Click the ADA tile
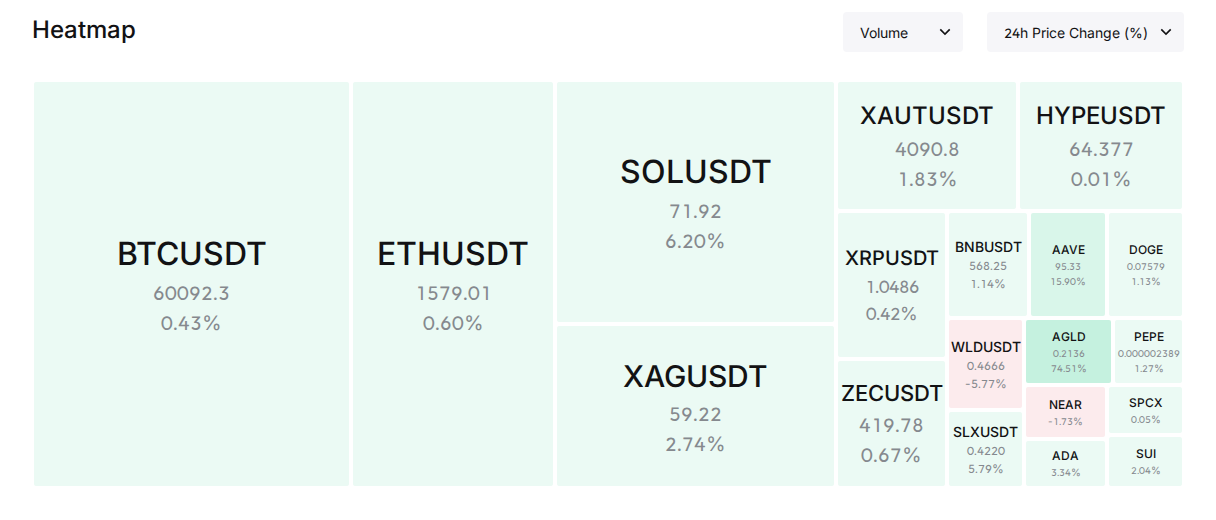1216x520 pixels. (x=1066, y=463)
